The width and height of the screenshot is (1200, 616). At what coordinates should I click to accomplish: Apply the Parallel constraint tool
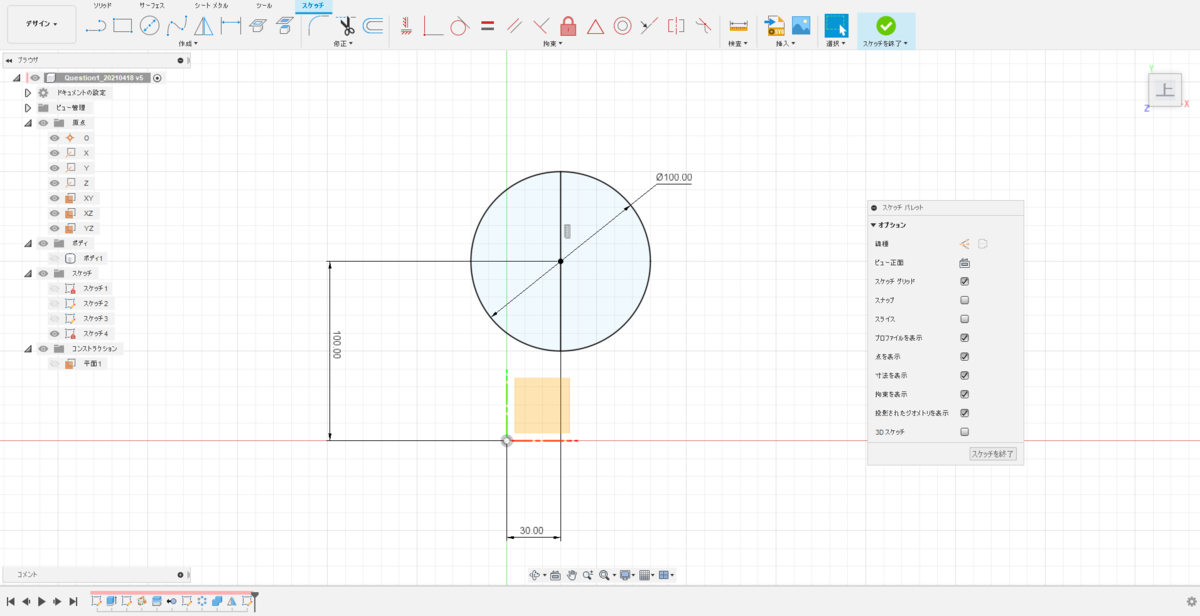pyautogui.click(x=514, y=26)
